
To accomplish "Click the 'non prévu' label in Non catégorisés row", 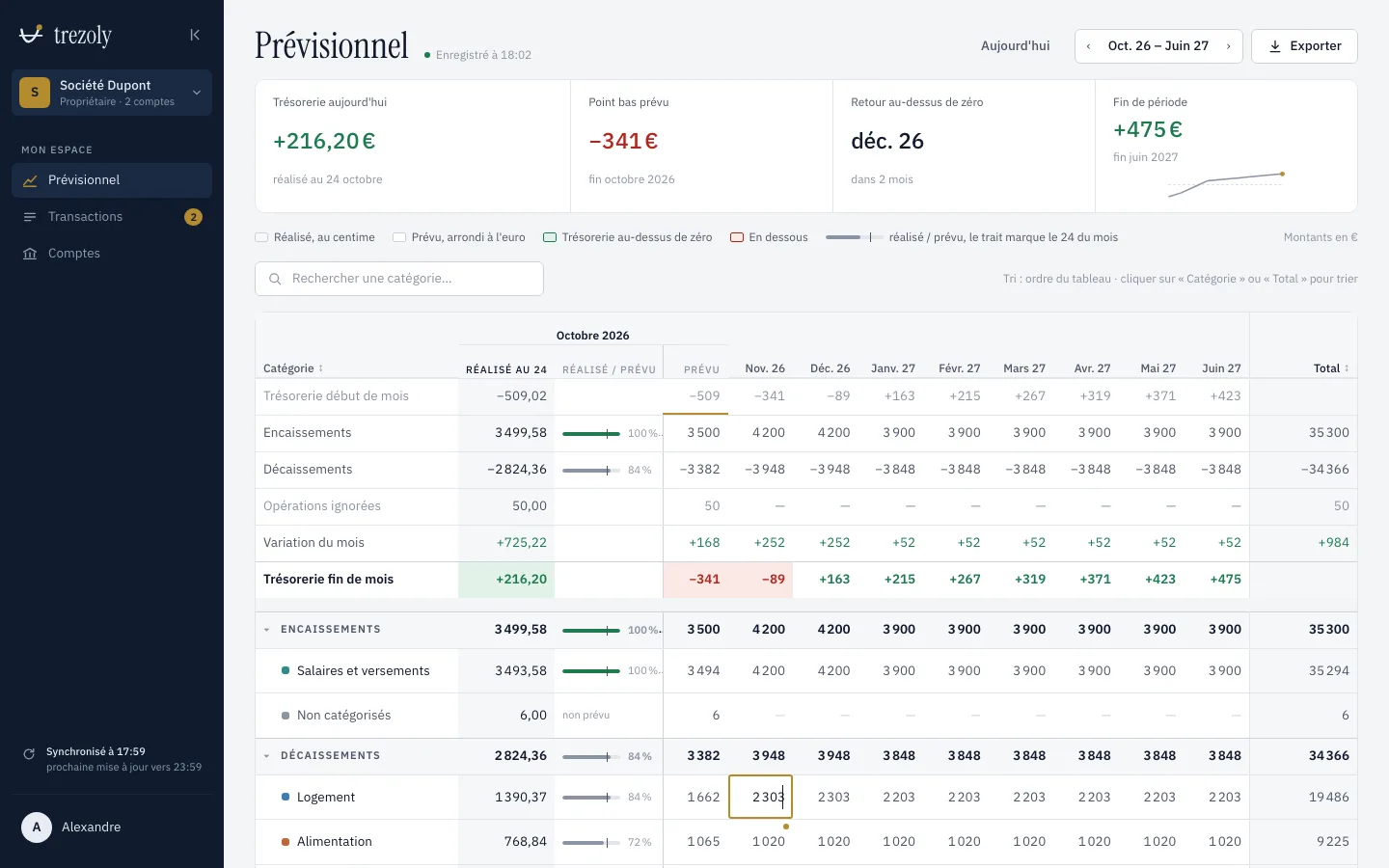I will tap(586, 716).
